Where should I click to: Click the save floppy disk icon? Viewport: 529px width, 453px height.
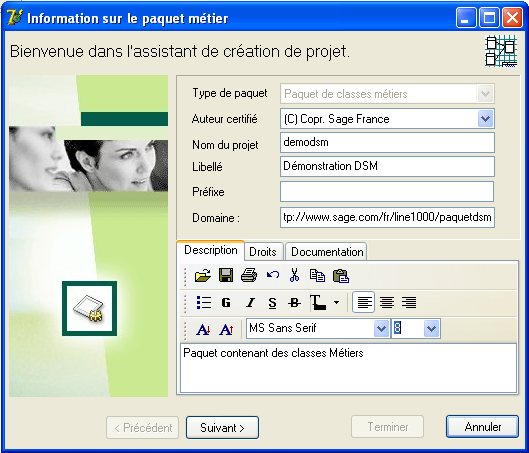[226, 275]
